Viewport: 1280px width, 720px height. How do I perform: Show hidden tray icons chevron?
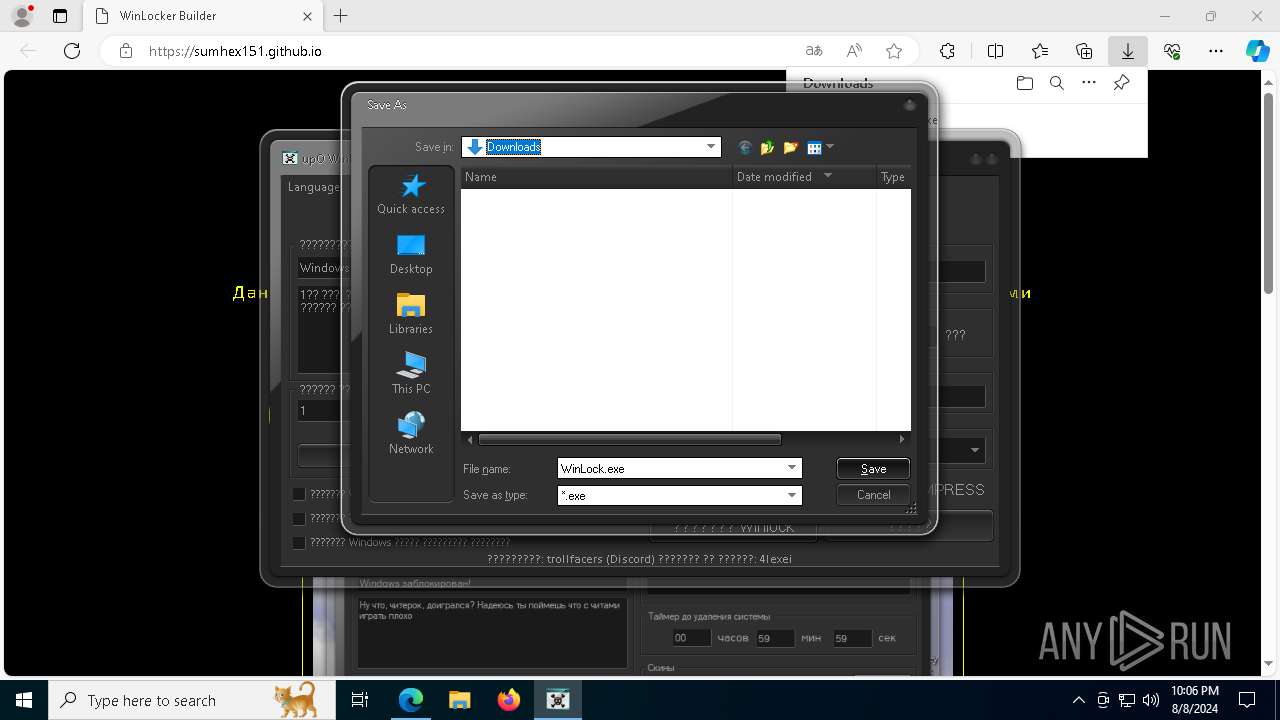(x=1078, y=700)
